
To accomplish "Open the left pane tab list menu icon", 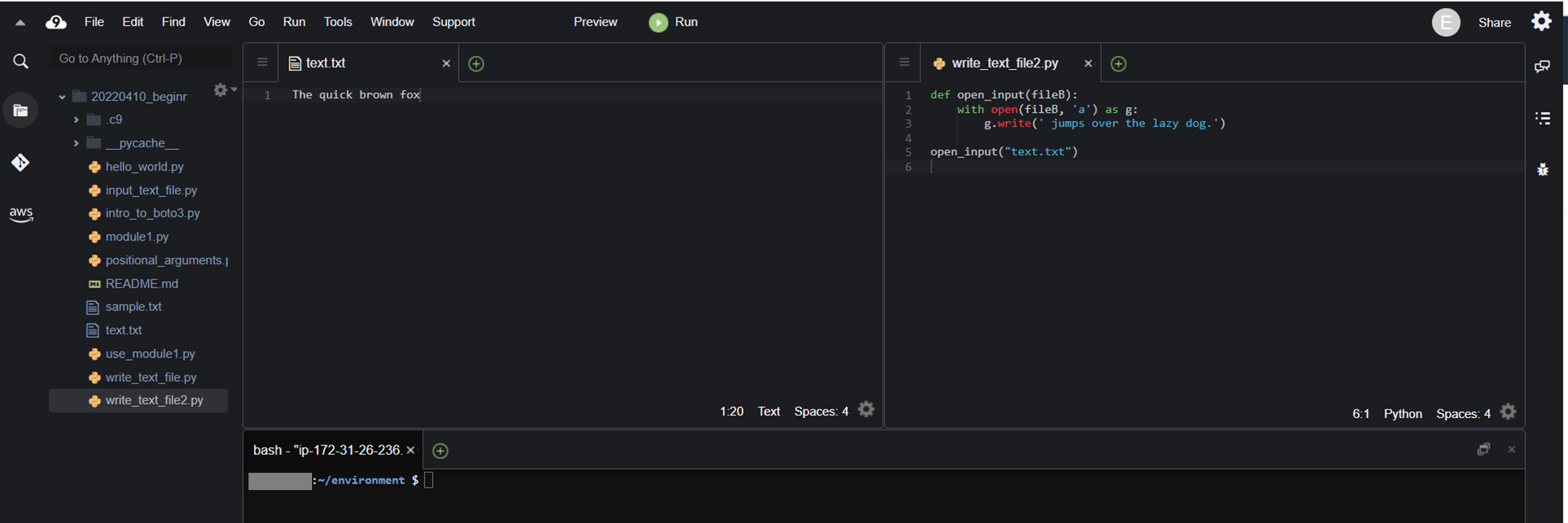I will point(263,63).
